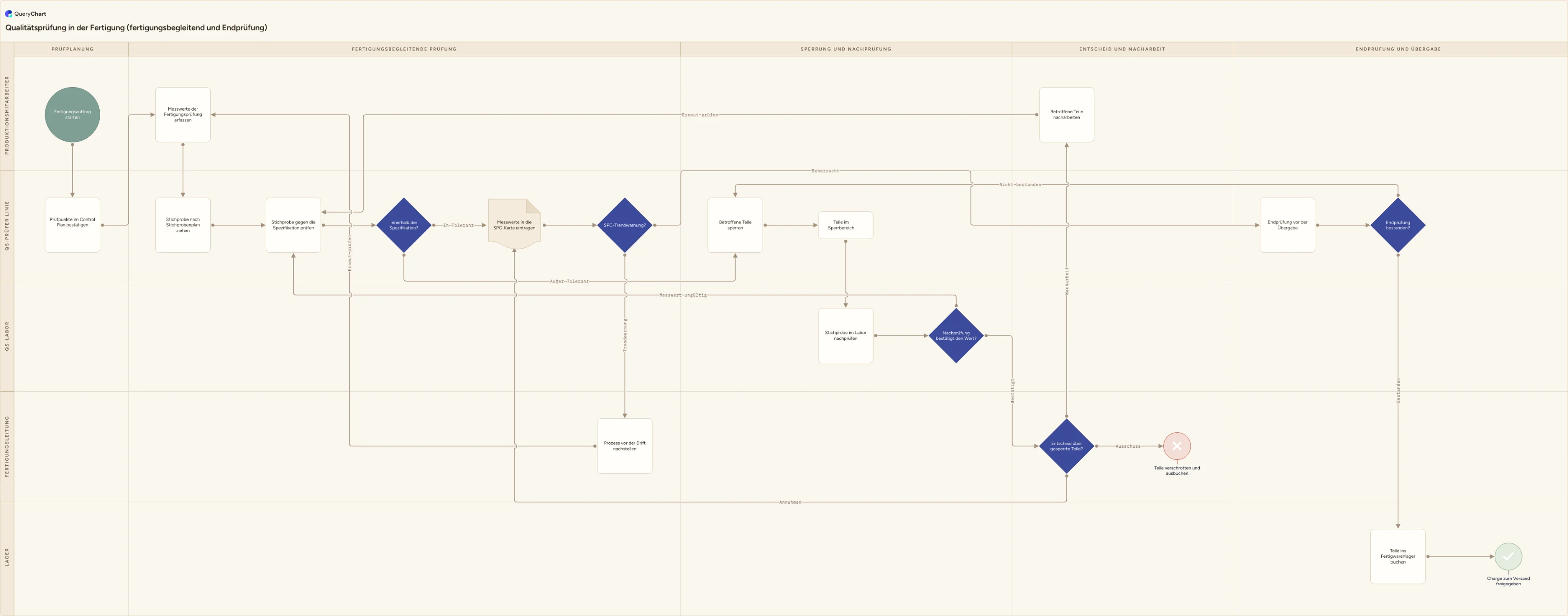
Task: Select the 'Fertigungsauftrag starten' start circle
Action: (73, 115)
